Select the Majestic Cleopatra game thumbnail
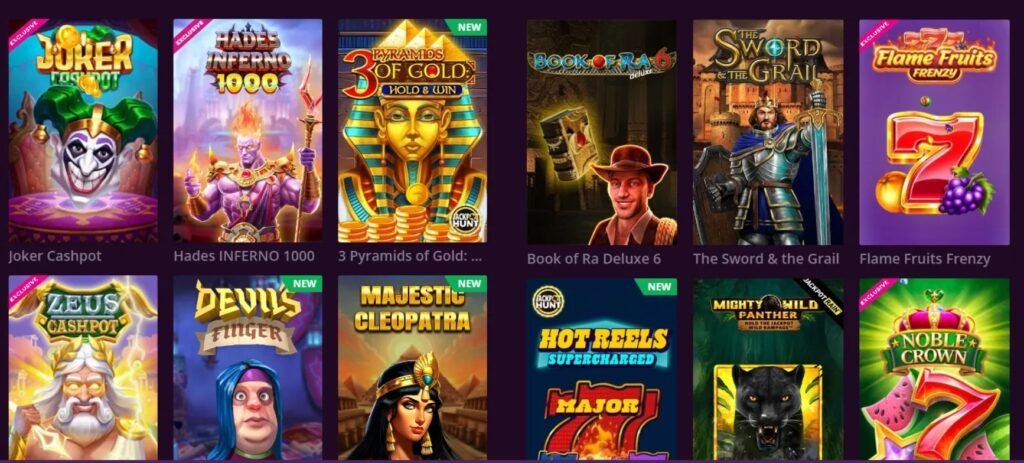Screen dimensions: 1024x463 413,368
